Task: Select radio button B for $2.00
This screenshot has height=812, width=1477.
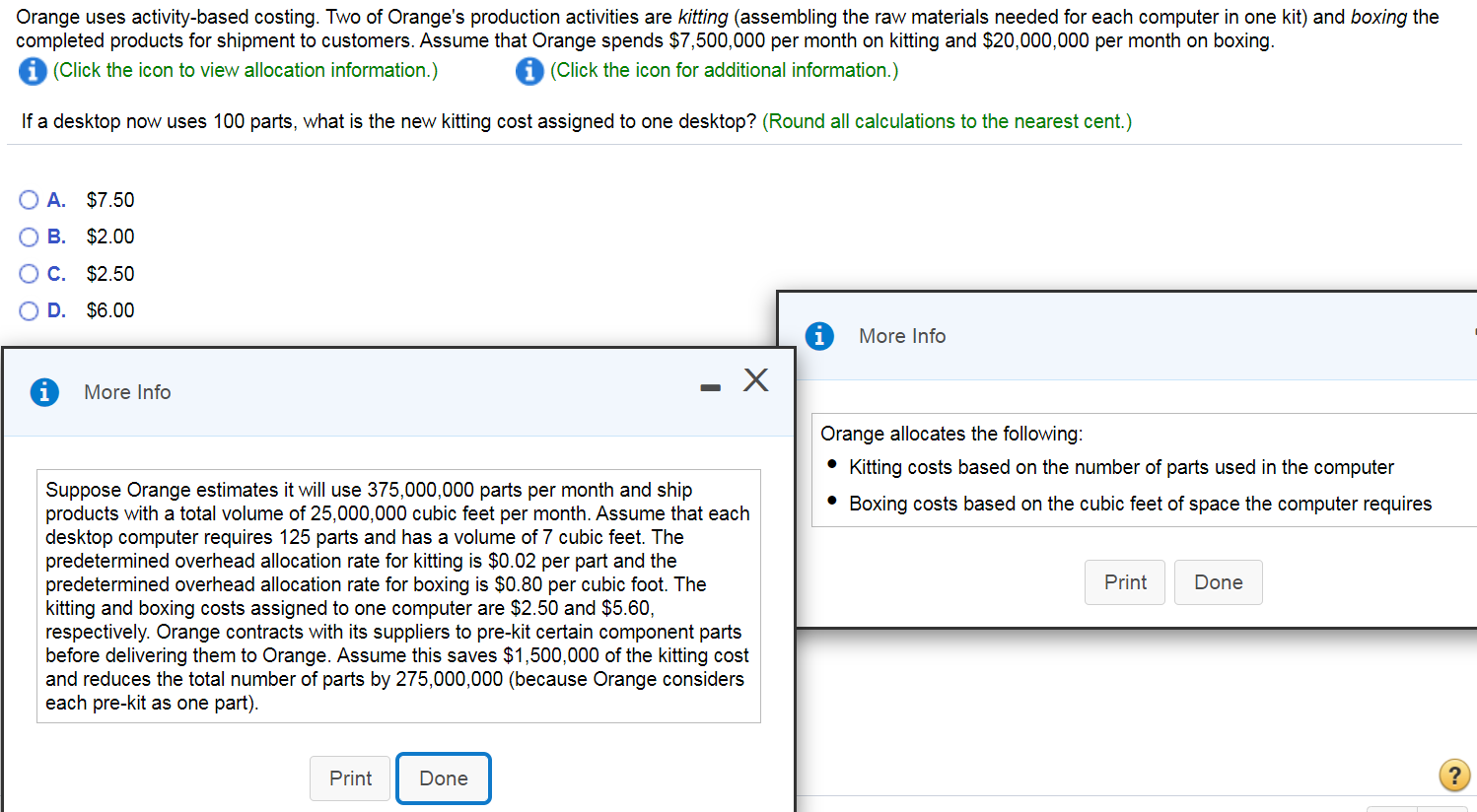Action: pyautogui.click(x=29, y=237)
